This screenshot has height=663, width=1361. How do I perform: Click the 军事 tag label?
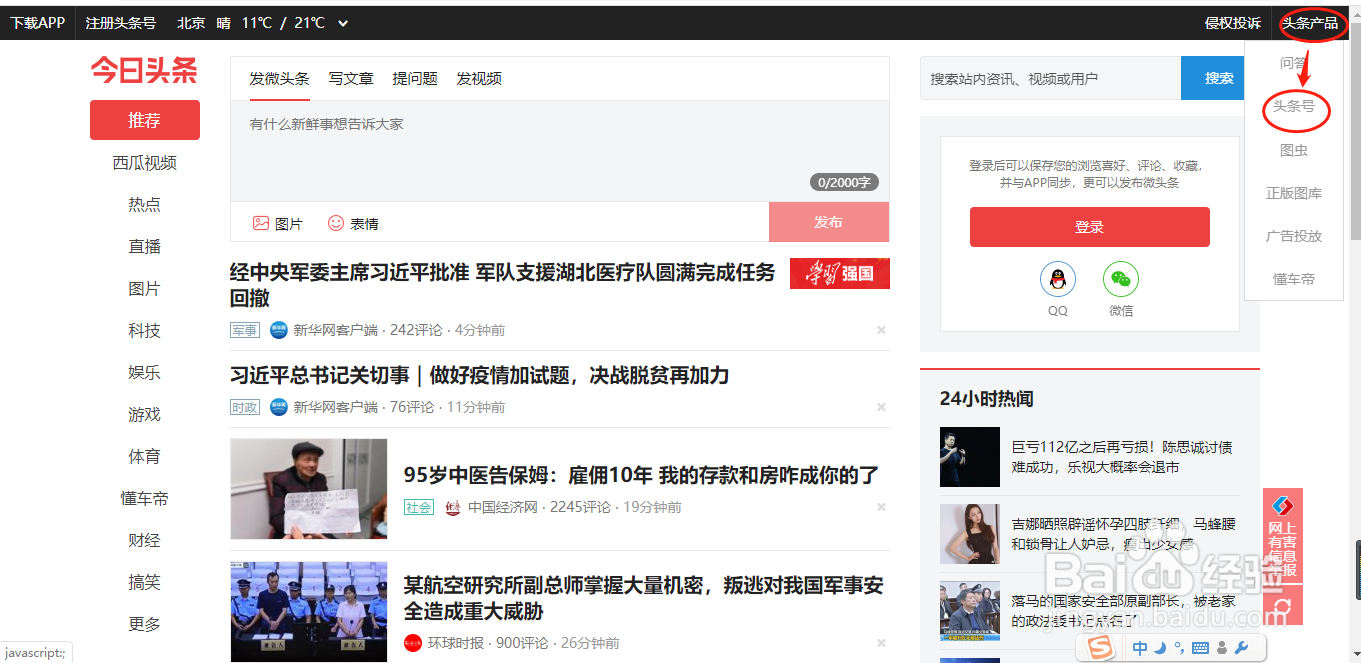pyautogui.click(x=244, y=330)
